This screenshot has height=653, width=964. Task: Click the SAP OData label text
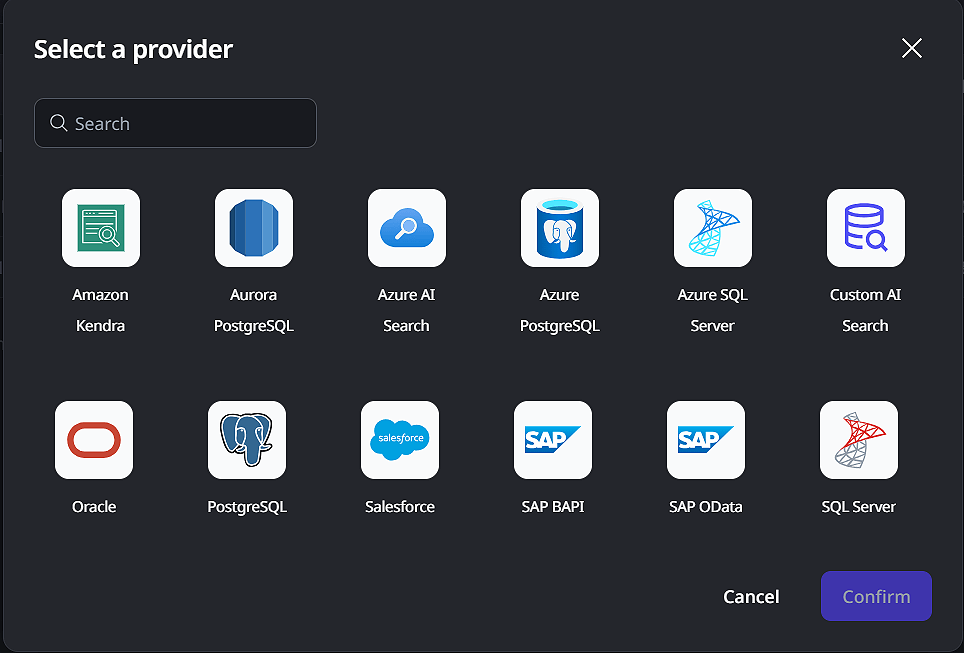click(x=706, y=507)
